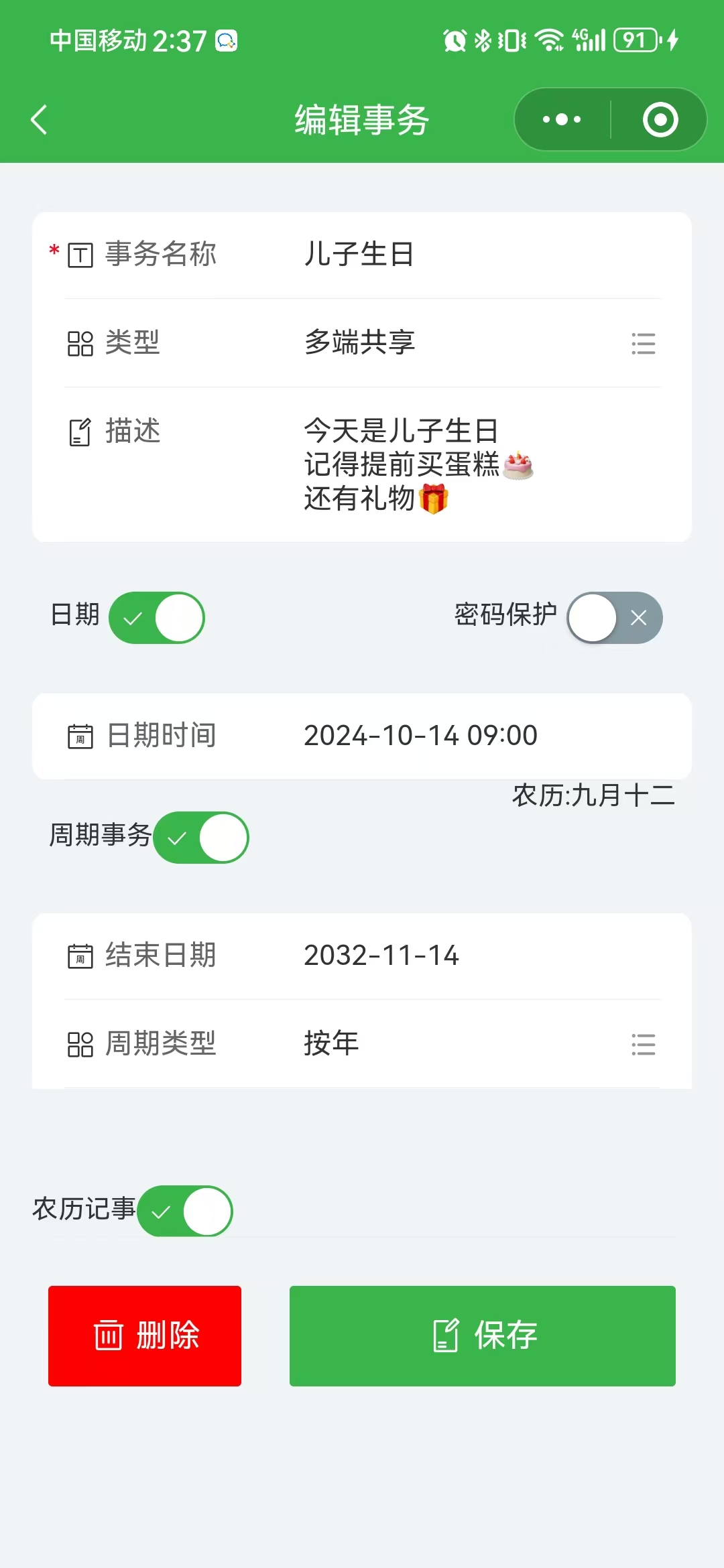The height and width of the screenshot is (1568, 724).
Task: Tap the calendar icon beside 日期时间
Action: (x=80, y=736)
